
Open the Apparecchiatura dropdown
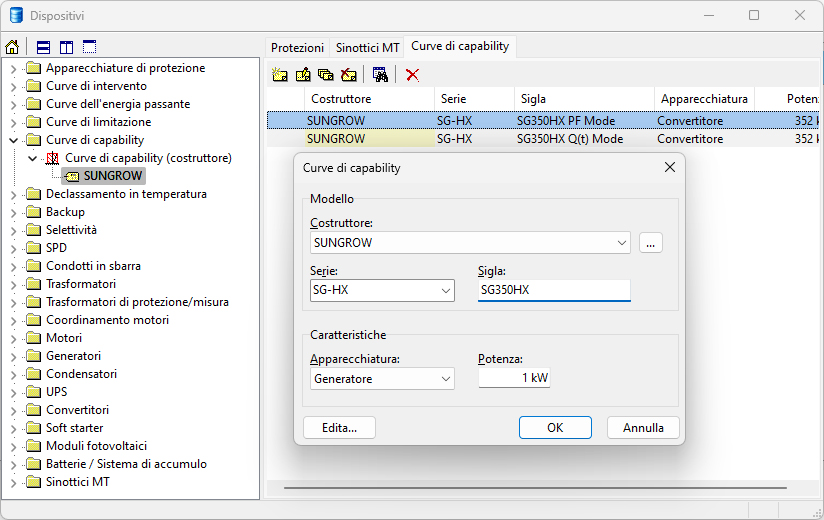click(445, 379)
